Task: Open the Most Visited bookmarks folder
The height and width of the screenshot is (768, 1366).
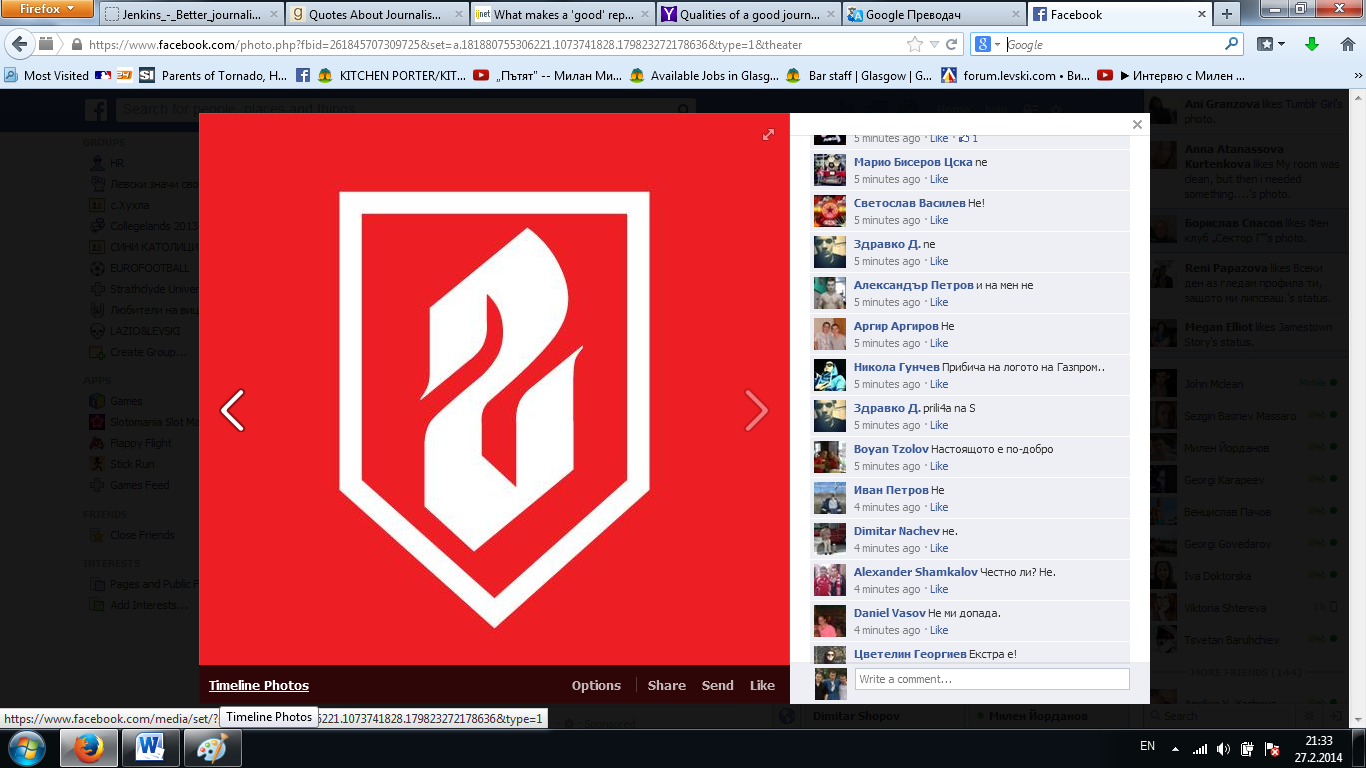Action: click(x=46, y=75)
